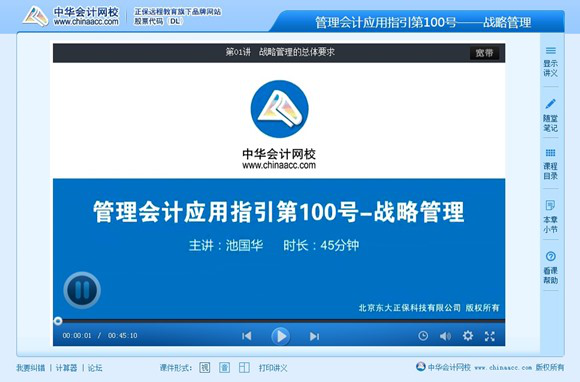Show the 本章小节 chapter summary

pyautogui.click(x=550, y=216)
